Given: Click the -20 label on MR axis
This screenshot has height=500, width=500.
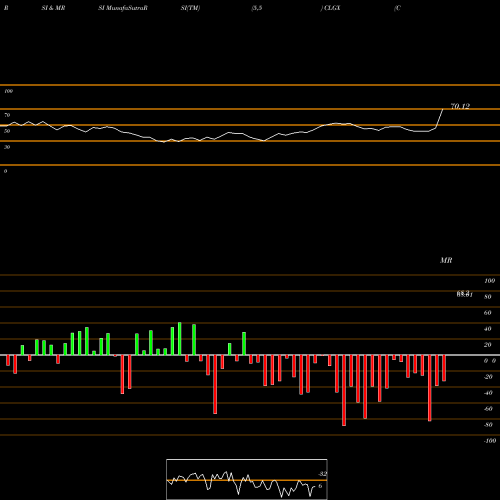Looking at the screenshot, I should tap(488, 377).
